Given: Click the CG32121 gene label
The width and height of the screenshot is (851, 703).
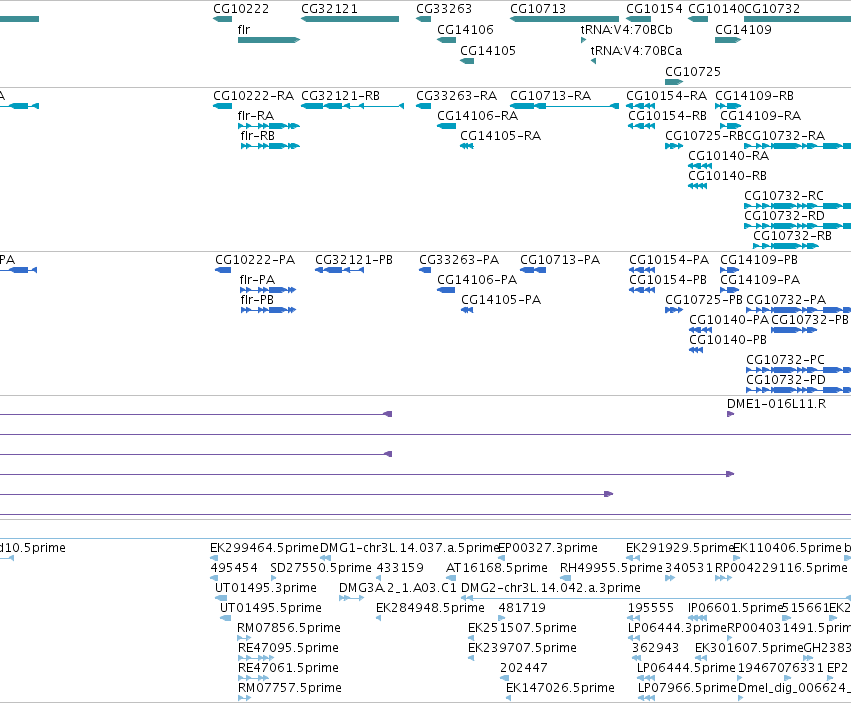Looking at the screenshot, I should 329,9.
